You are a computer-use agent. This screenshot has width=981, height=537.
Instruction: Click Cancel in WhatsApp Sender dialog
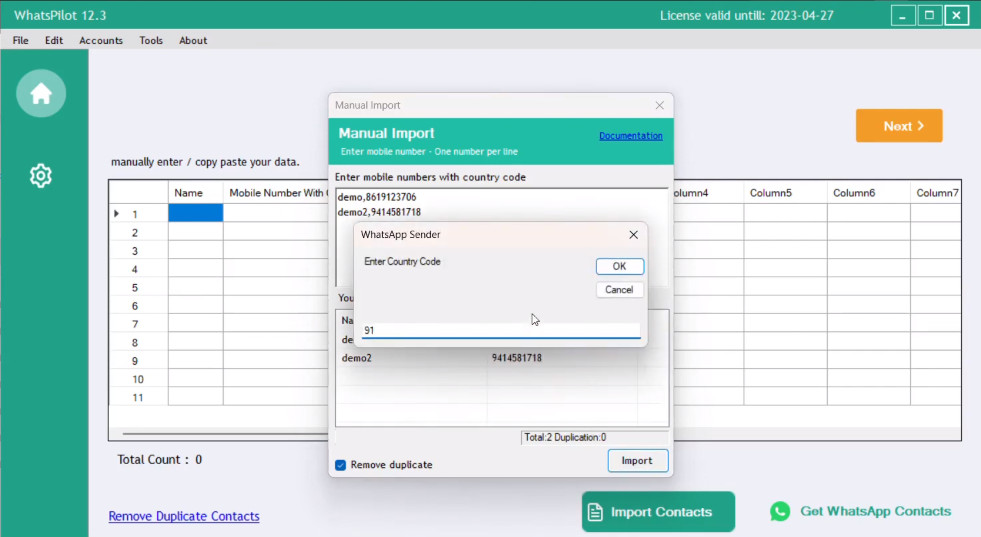[619, 290]
